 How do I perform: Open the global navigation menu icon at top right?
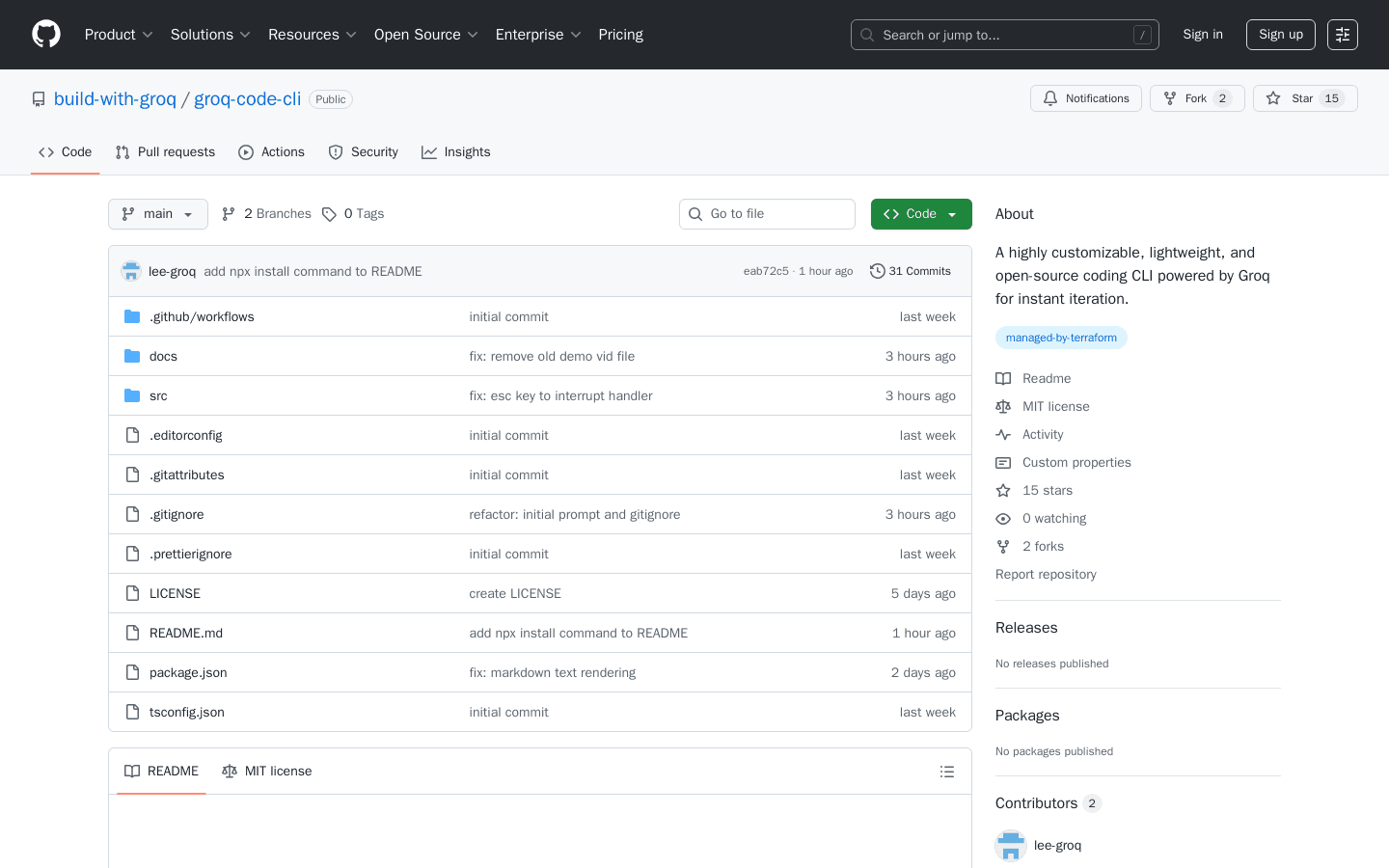coord(1343,35)
